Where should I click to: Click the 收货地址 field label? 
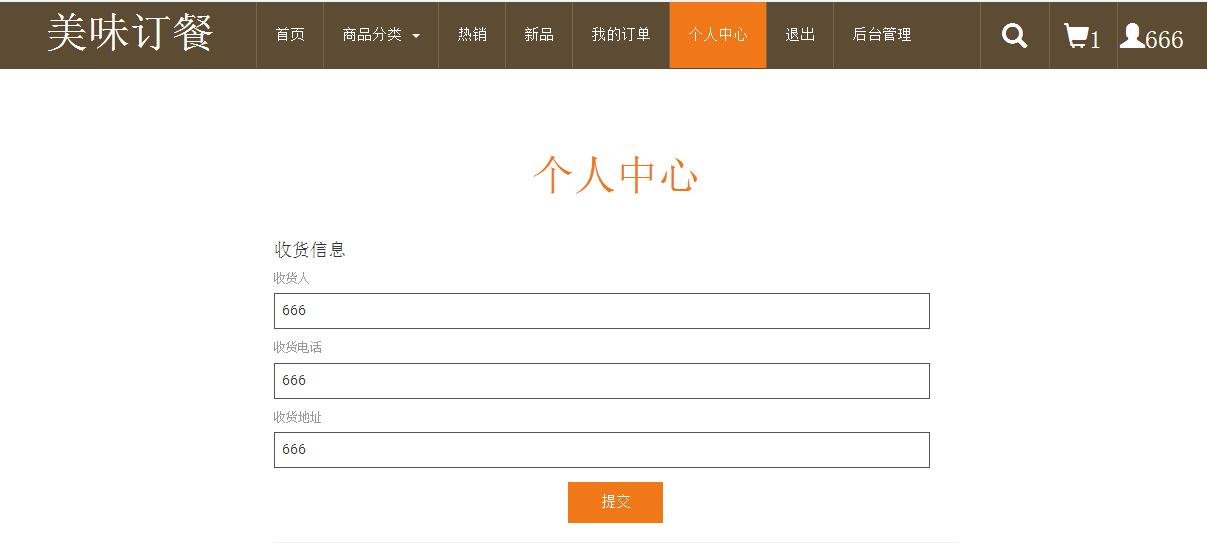coord(298,417)
